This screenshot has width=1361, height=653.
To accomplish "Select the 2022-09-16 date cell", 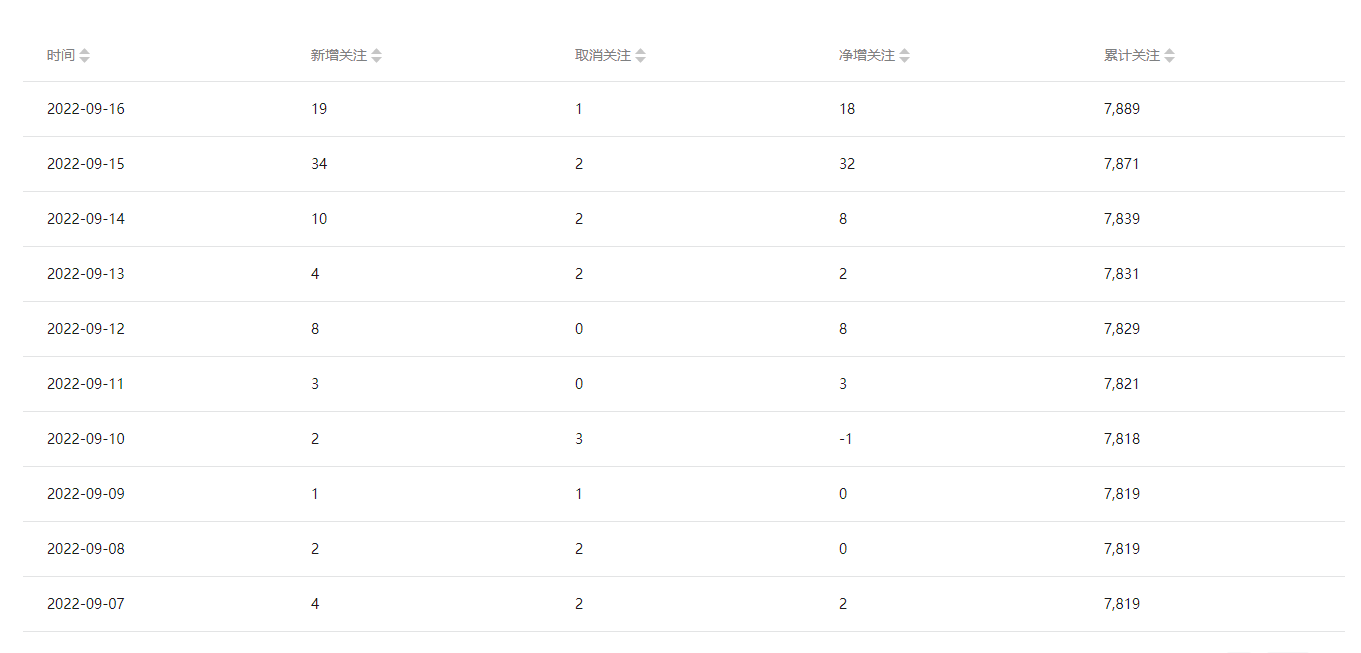I will click(x=86, y=109).
